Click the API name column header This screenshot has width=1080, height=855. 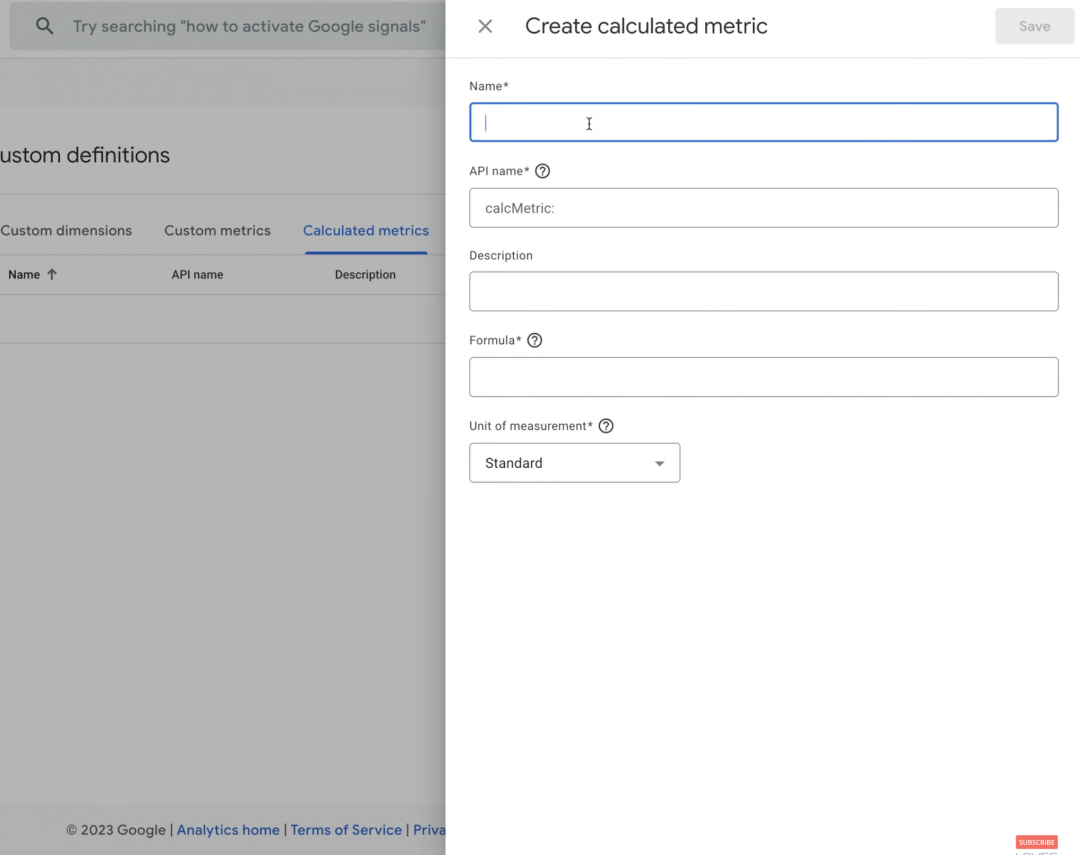197,274
